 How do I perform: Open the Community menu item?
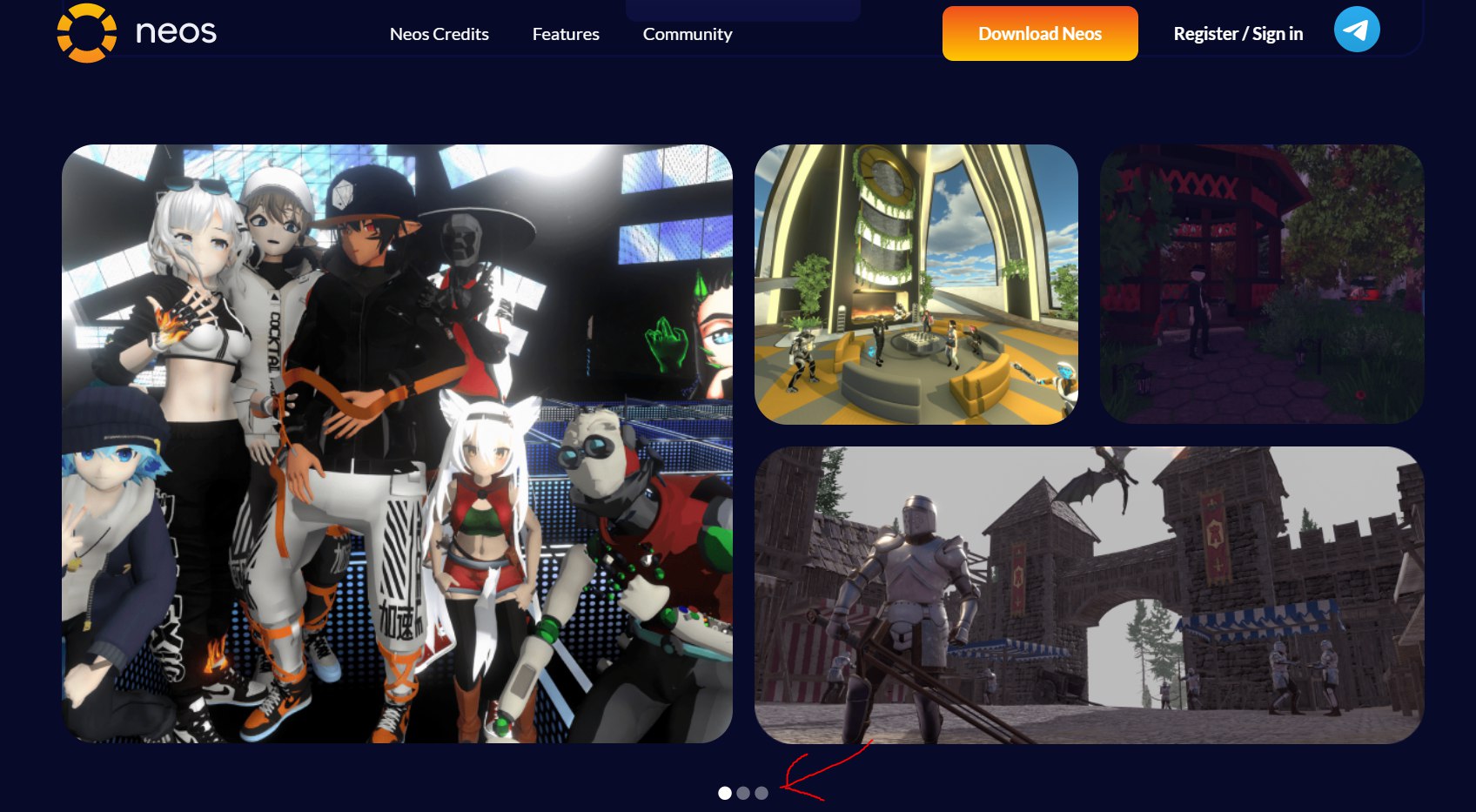click(x=687, y=34)
